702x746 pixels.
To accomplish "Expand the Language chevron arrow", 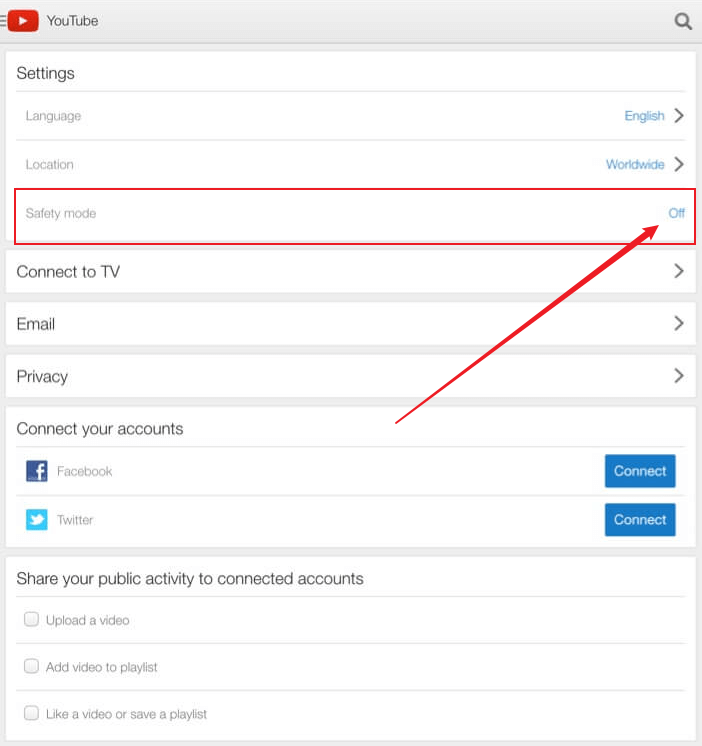I will click(x=679, y=116).
